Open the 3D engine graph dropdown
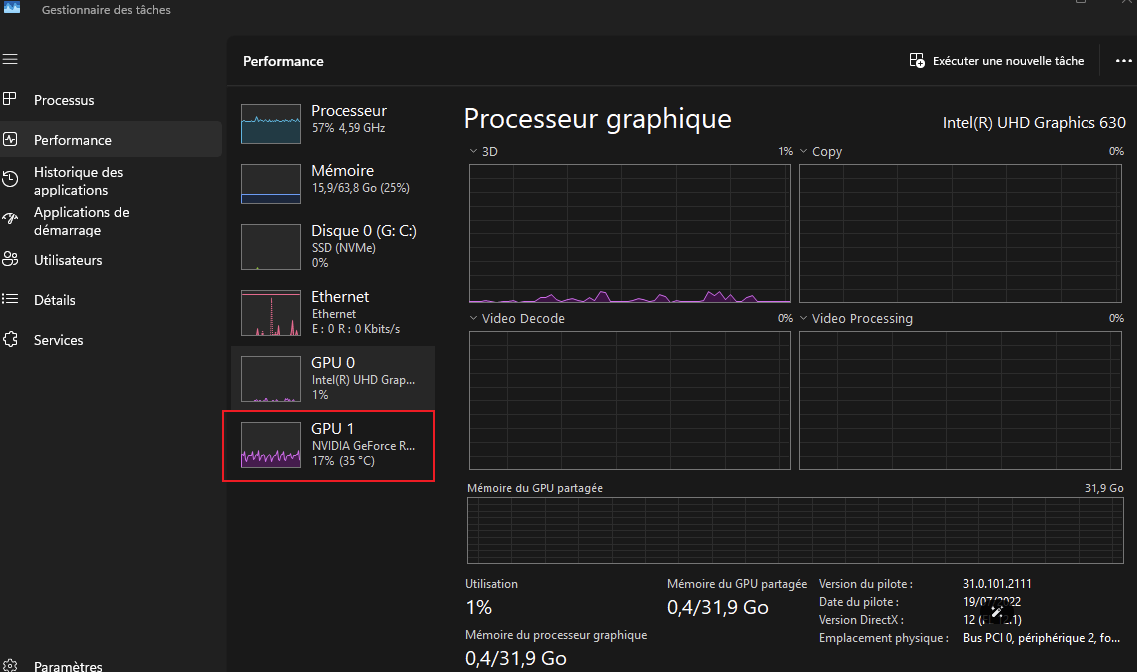 click(474, 152)
